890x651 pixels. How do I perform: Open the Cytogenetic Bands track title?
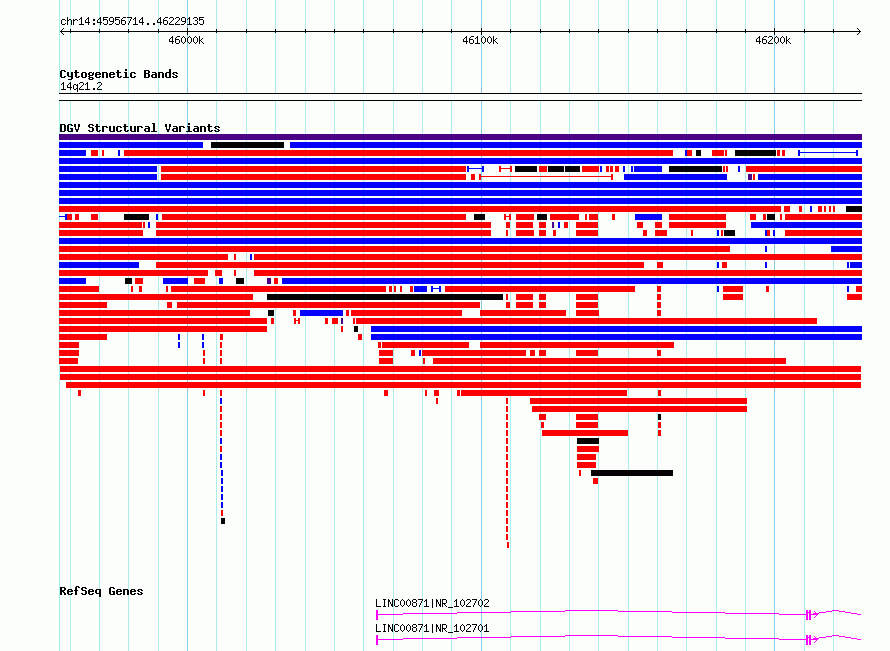coord(119,74)
